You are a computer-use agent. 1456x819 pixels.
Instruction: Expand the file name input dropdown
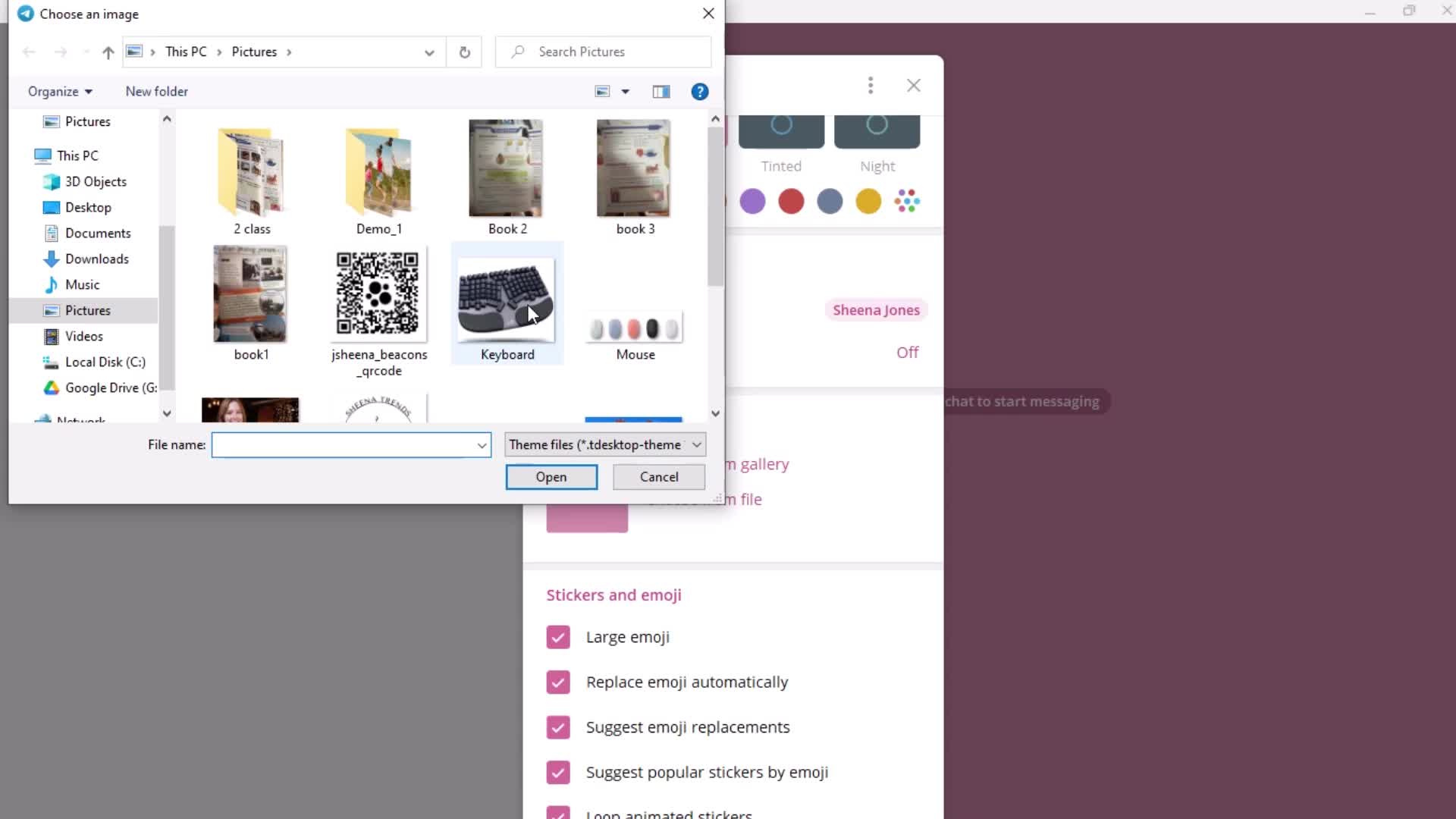click(x=481, y=445)
